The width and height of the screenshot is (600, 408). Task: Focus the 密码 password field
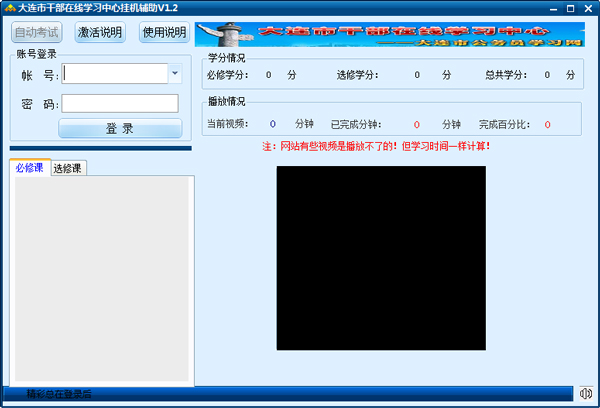pyautogui.click(x=120, y=103)
